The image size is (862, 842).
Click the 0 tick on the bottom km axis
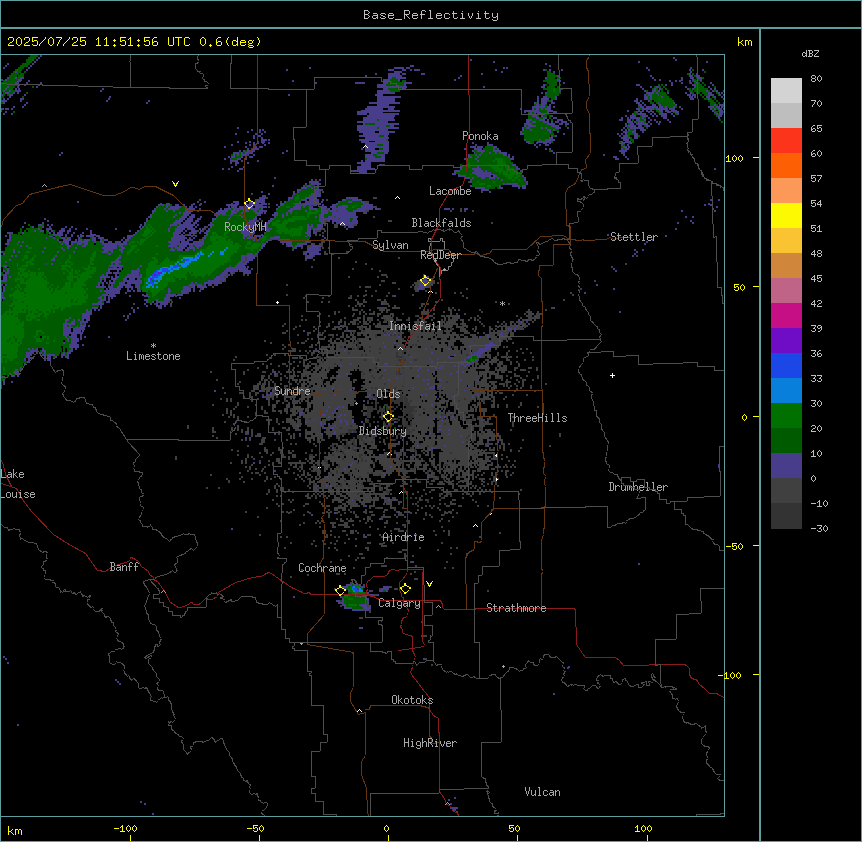click(386, 829)
